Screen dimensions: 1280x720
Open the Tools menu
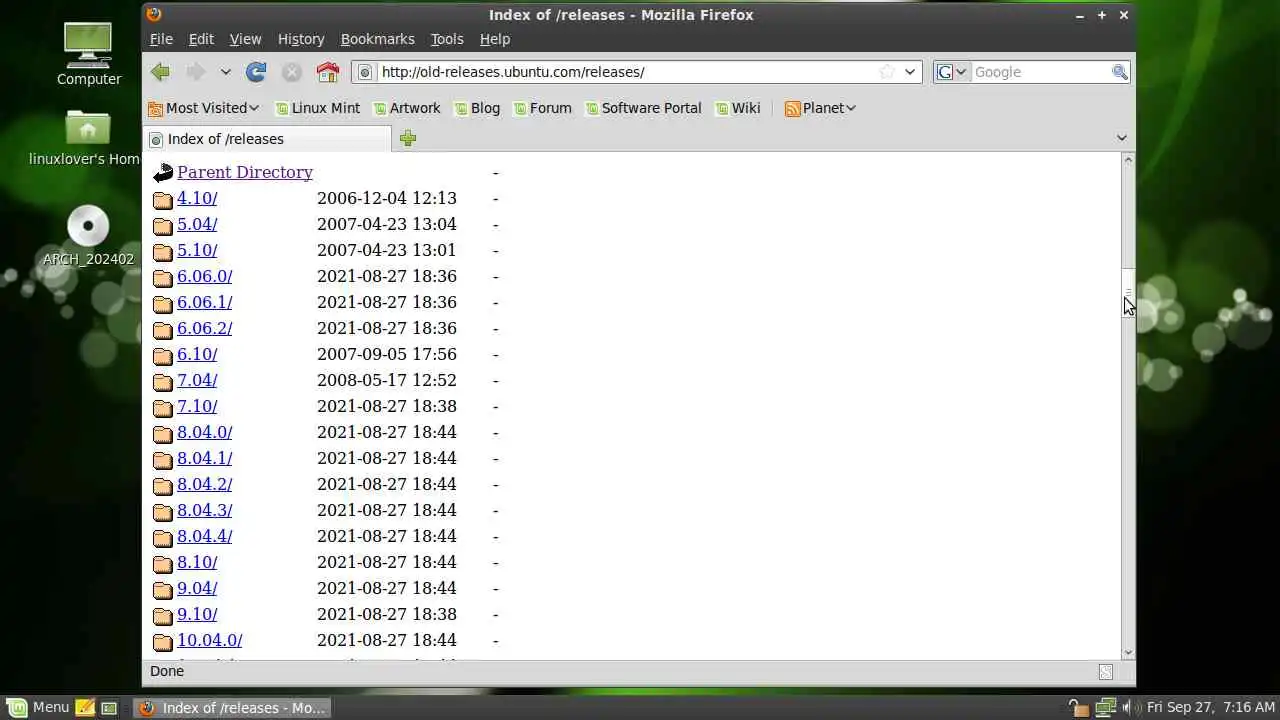point(447,39)
